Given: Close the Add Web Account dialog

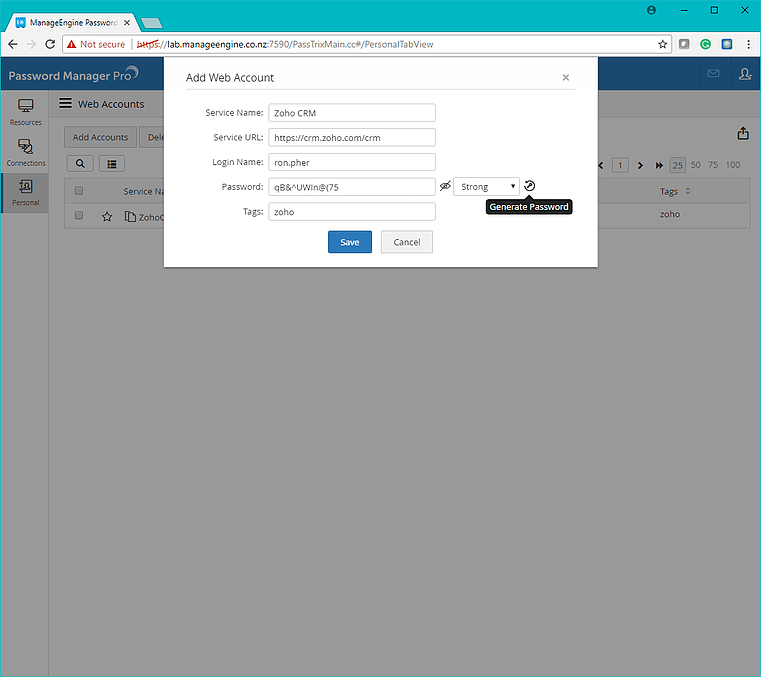Looking at the screenshot, I should coord(565,78).
